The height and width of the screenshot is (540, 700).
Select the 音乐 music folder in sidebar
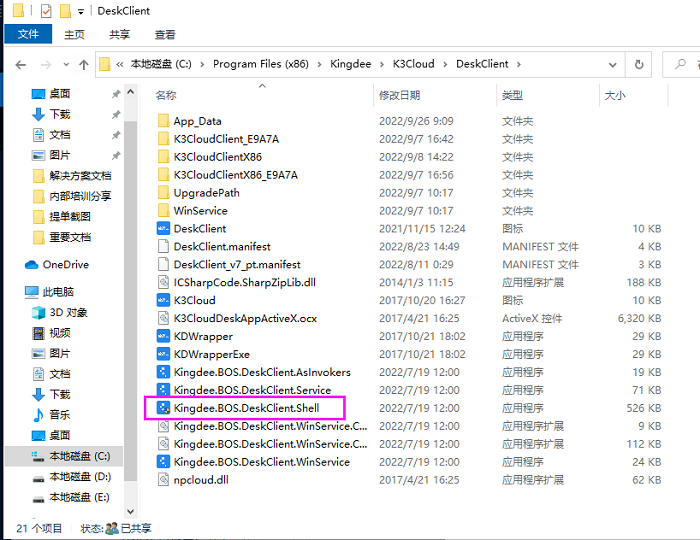click(x=59, y=415)
